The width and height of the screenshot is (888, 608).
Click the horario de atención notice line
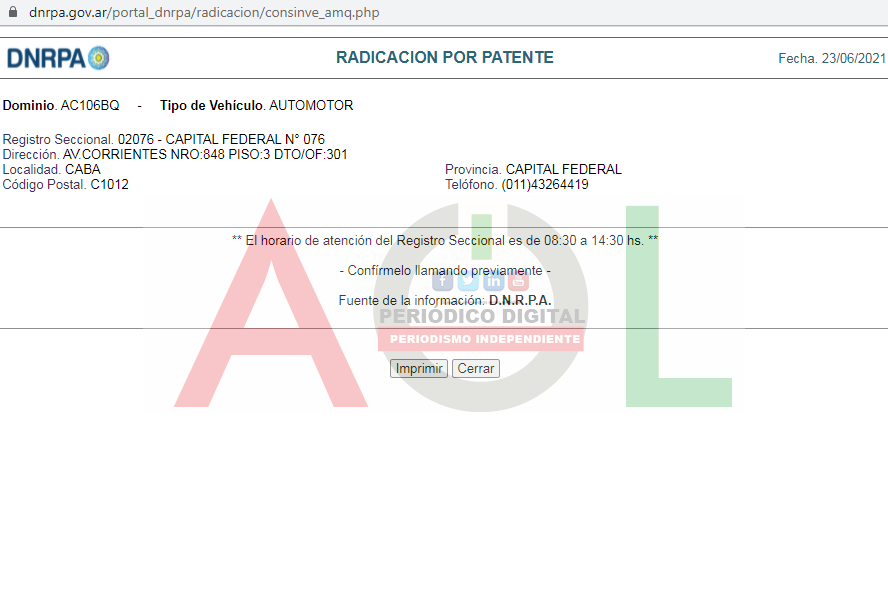(445, 241)
